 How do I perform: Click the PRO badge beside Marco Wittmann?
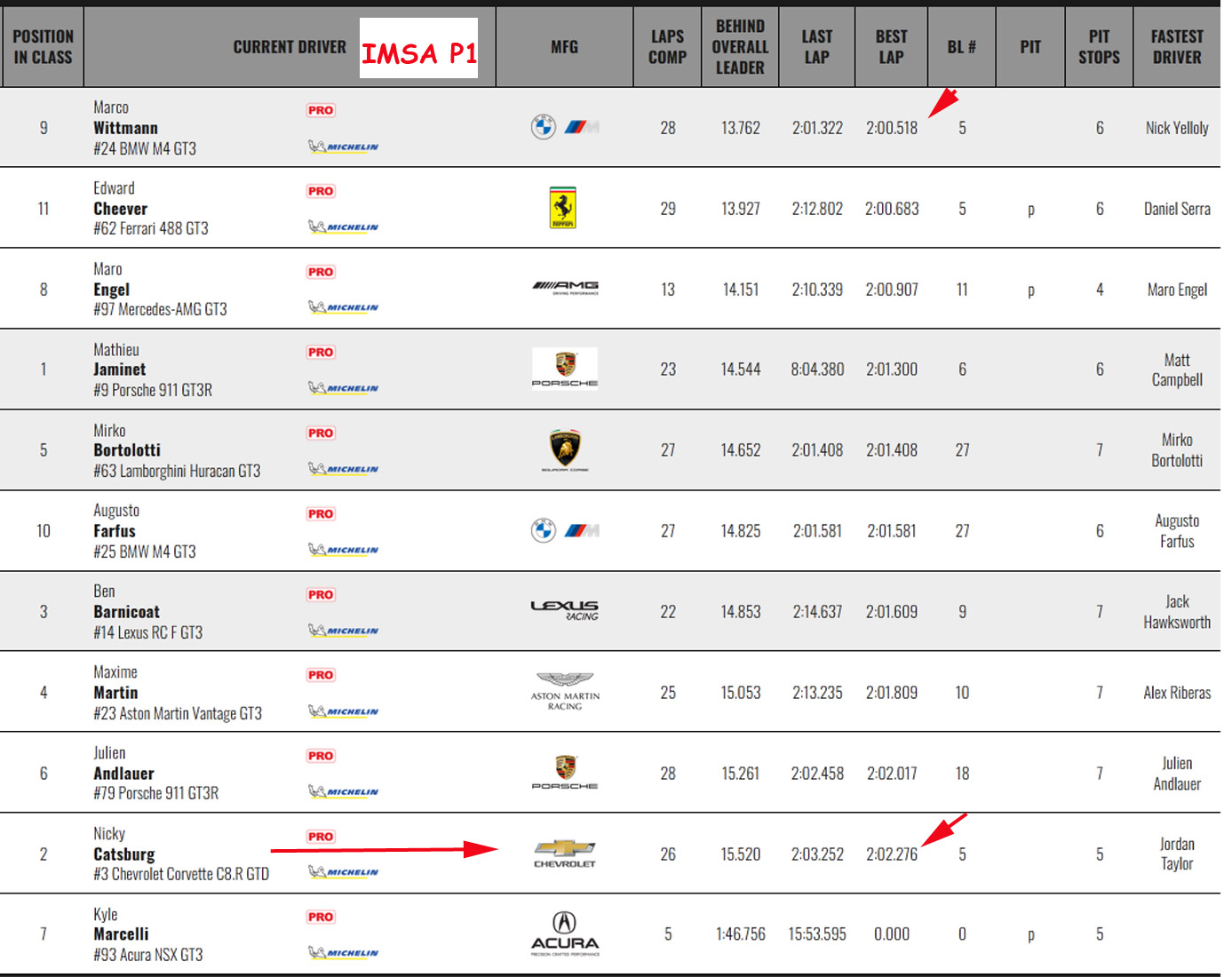(321, 110)
